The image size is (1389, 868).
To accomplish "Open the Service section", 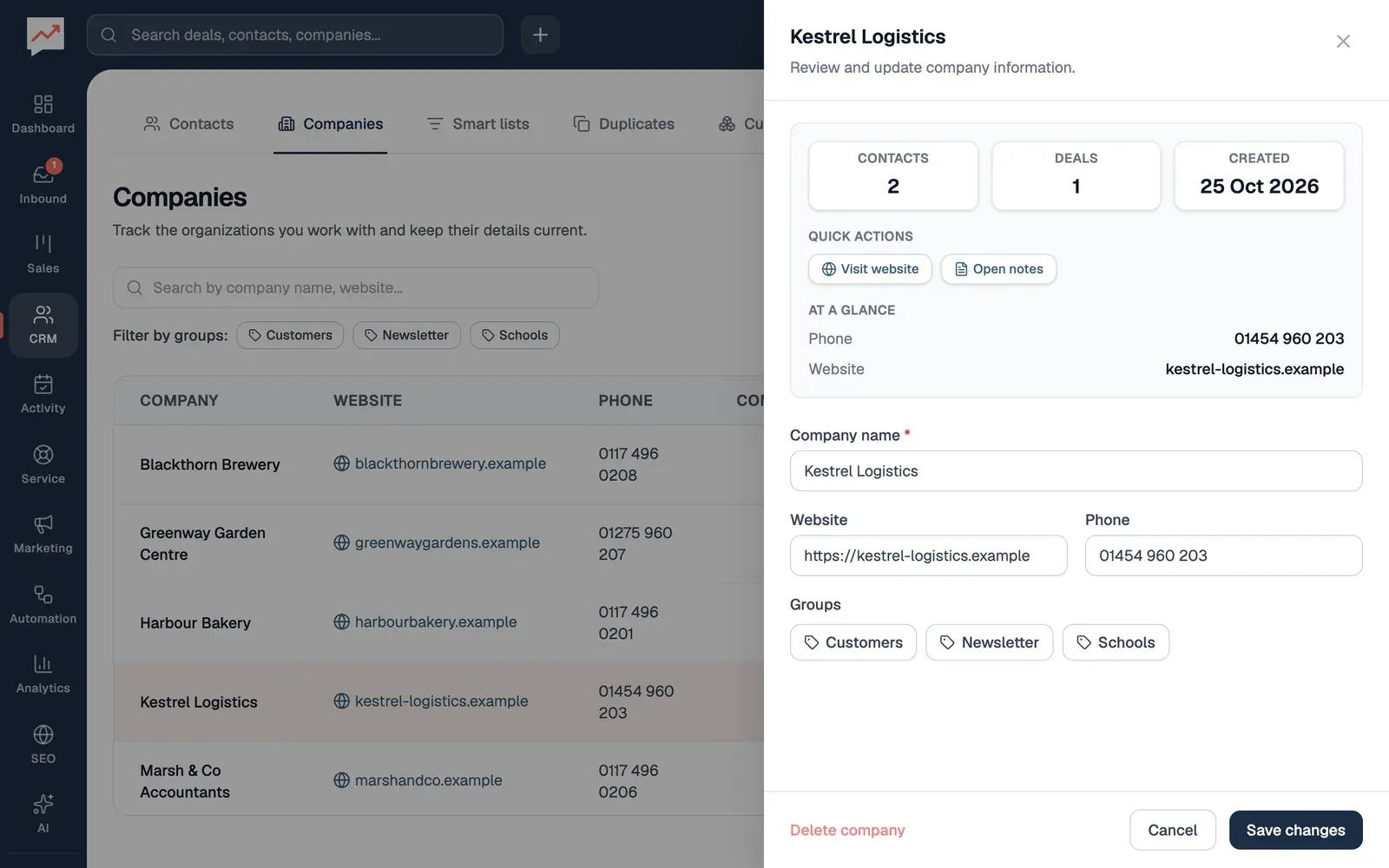I will click(x=43, y=464).
